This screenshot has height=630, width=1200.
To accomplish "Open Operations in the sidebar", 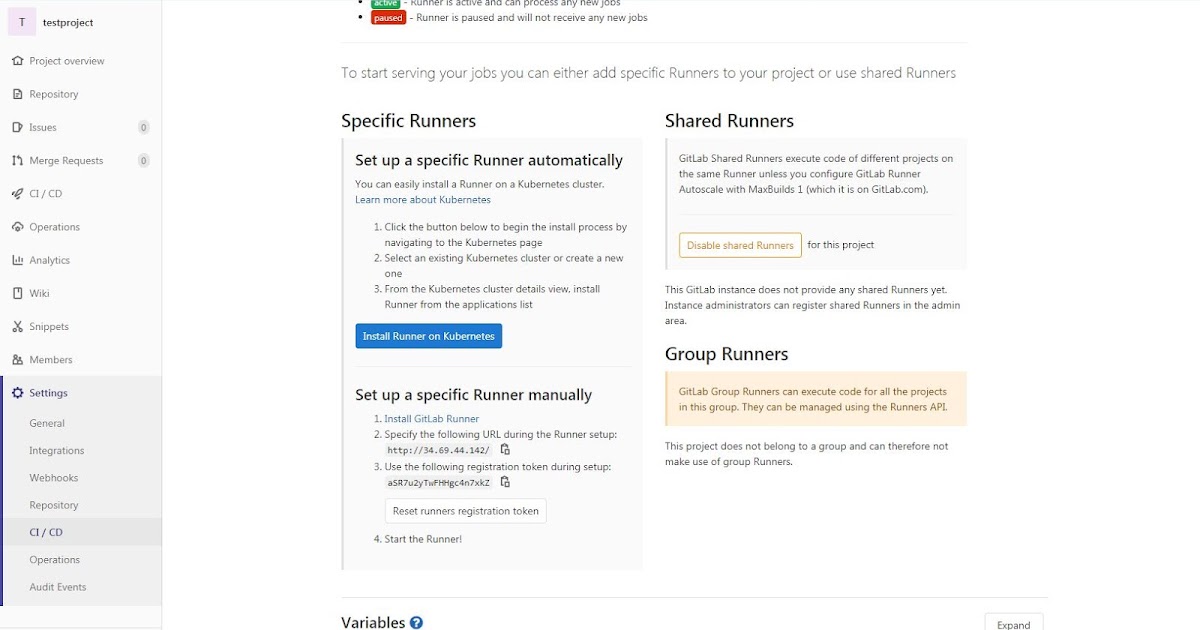I will 53,226.
